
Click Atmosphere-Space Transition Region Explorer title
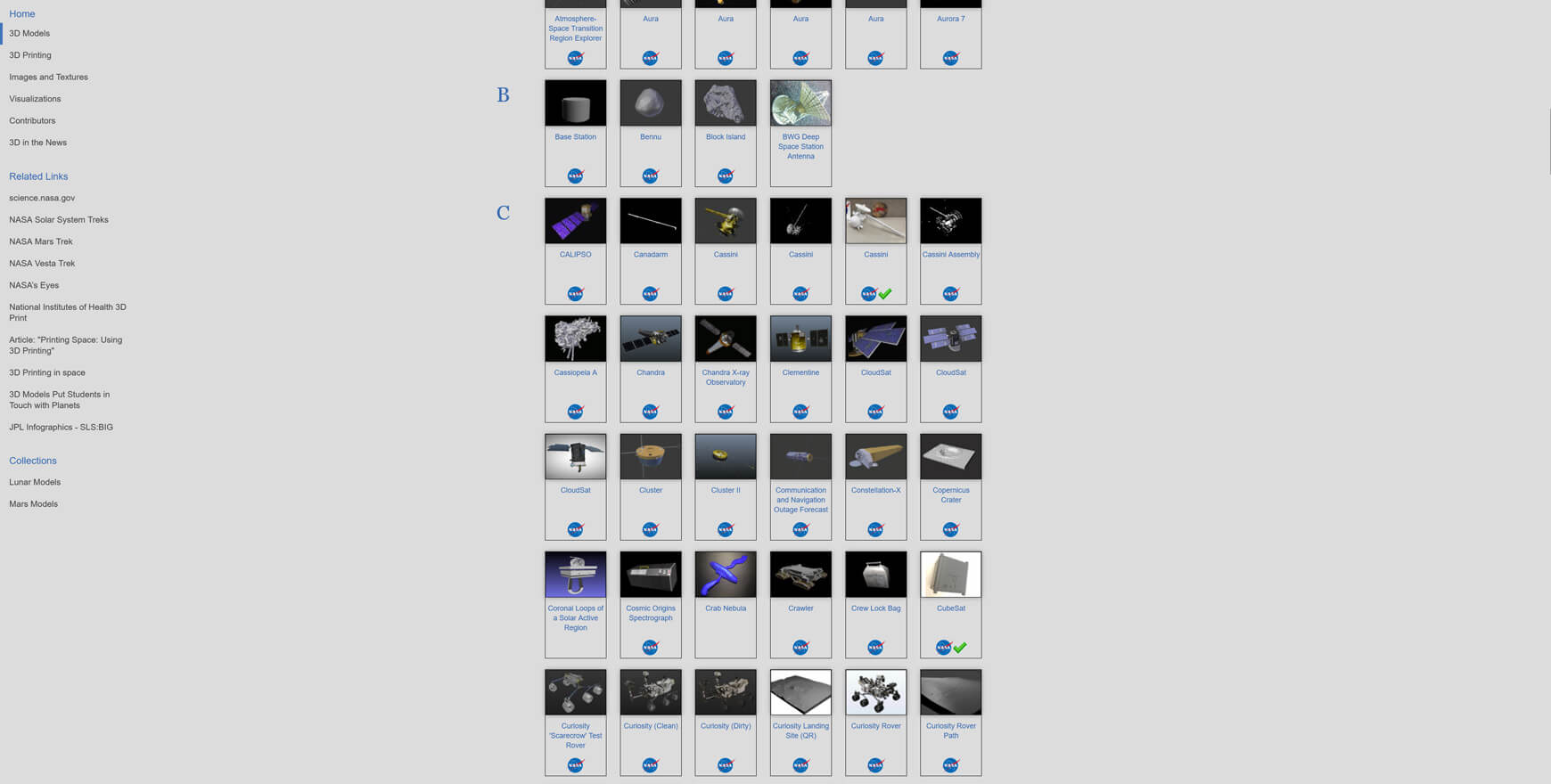(576, 29)
